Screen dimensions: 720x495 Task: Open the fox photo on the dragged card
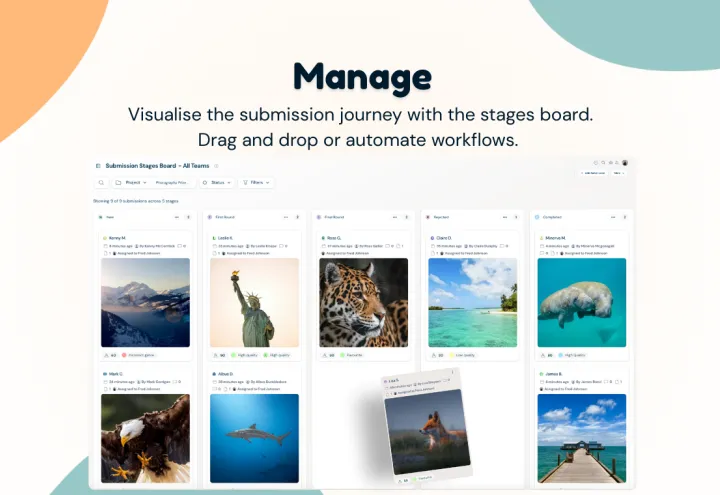click(x=428, y=432)
